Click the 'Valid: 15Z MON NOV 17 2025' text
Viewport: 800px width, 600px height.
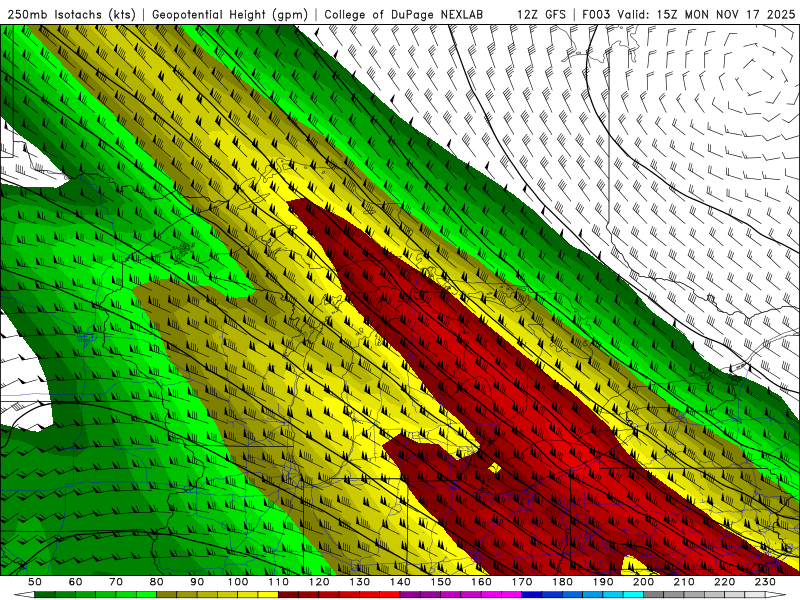coord(706,14)
